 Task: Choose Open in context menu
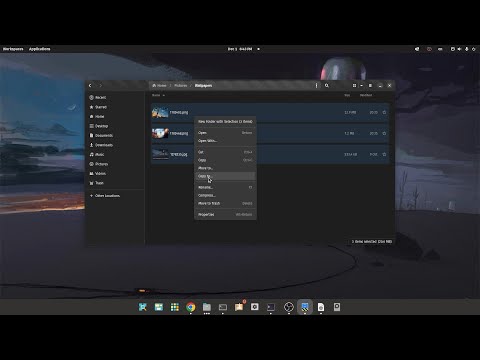point(225,133)
